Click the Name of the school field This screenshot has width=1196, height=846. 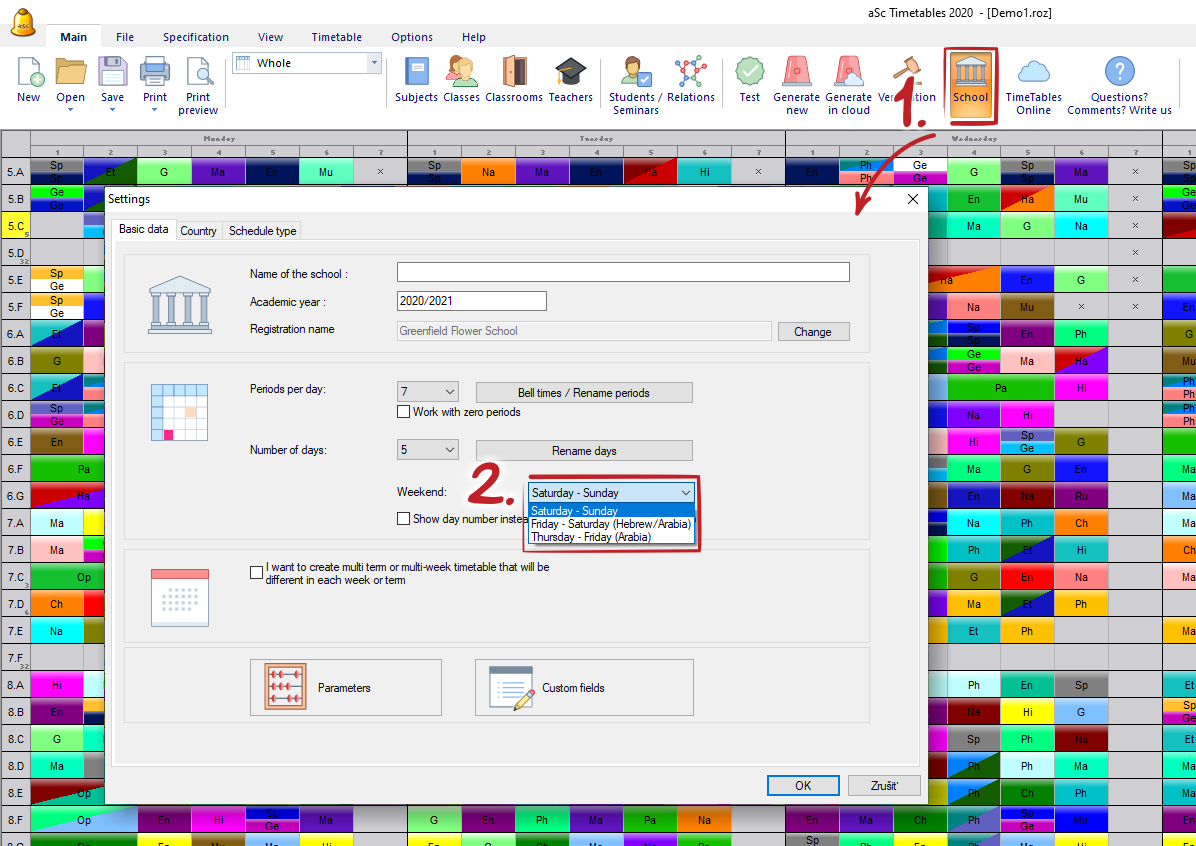point(623,272)
